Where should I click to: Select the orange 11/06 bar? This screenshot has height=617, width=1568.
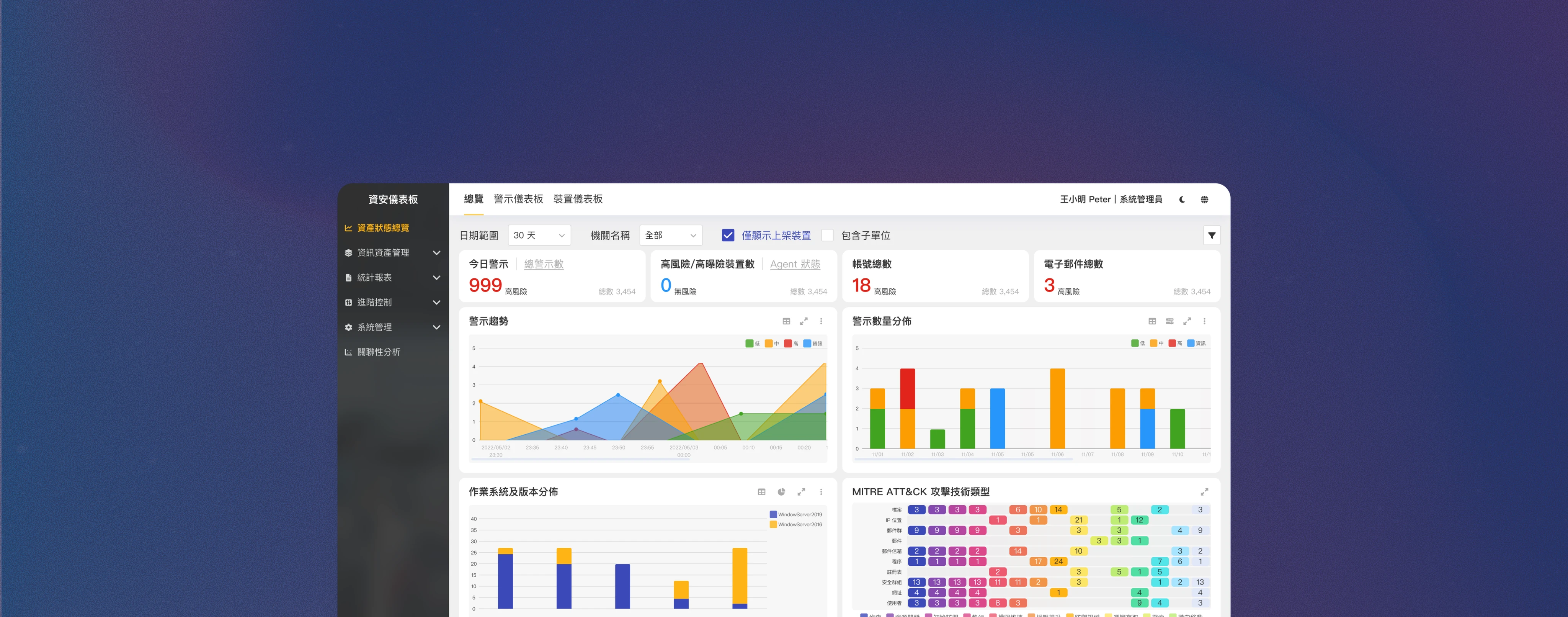[x=1057, y=409]
